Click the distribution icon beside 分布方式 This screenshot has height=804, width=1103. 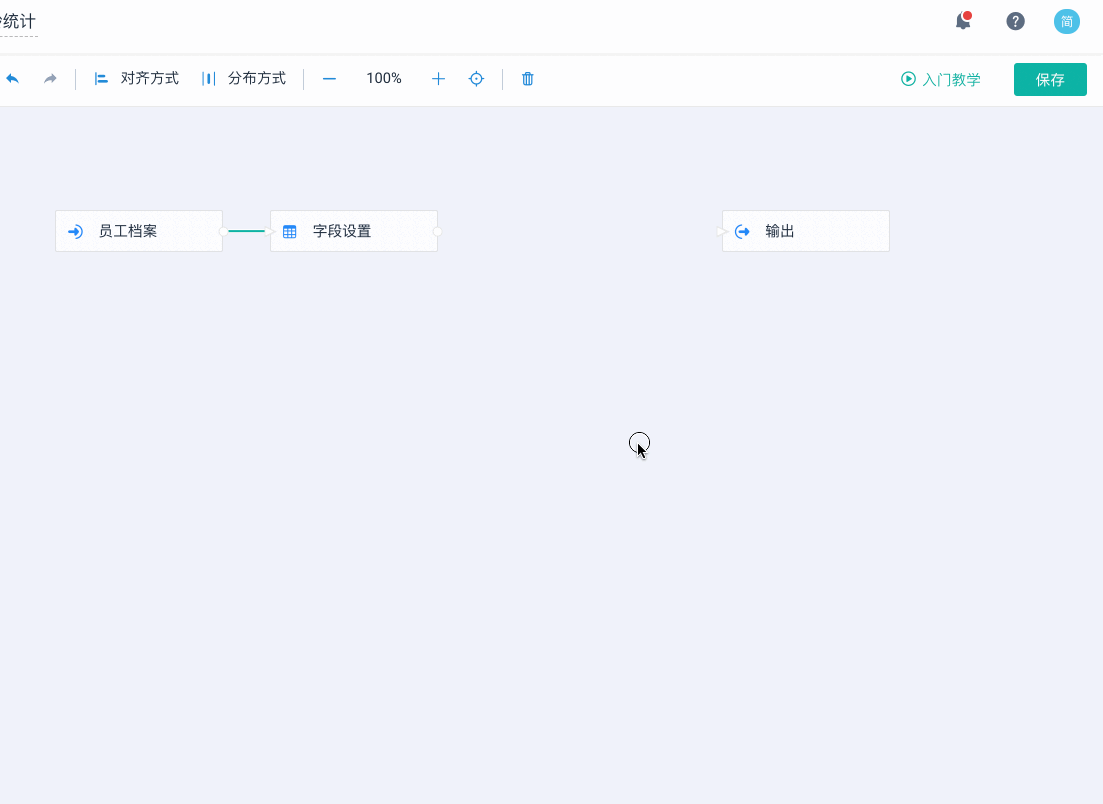208,79
